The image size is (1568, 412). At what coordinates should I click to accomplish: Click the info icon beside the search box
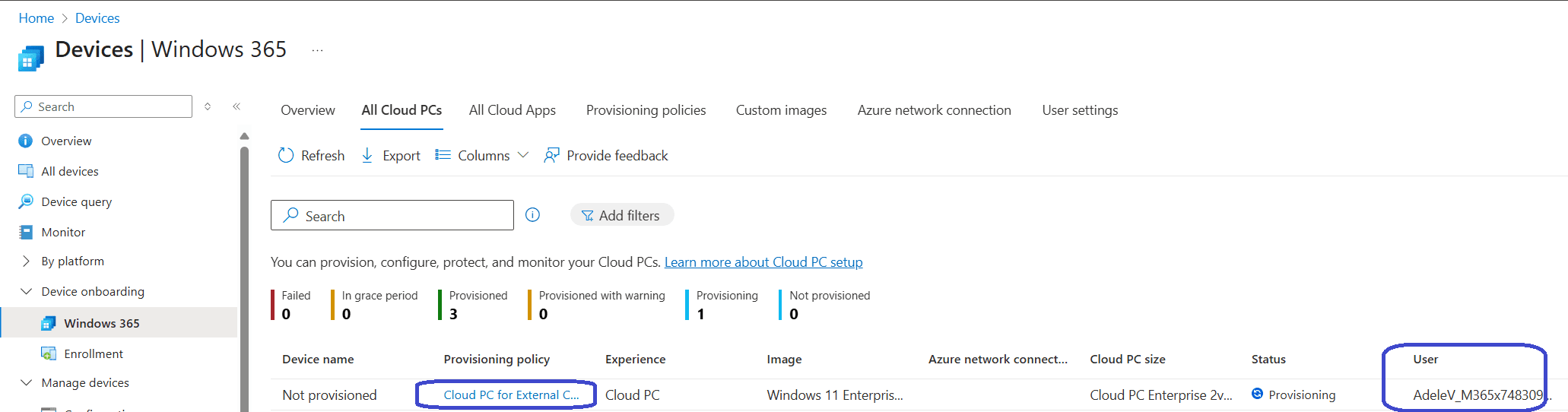pyautogui.click(x=533, y=215)
